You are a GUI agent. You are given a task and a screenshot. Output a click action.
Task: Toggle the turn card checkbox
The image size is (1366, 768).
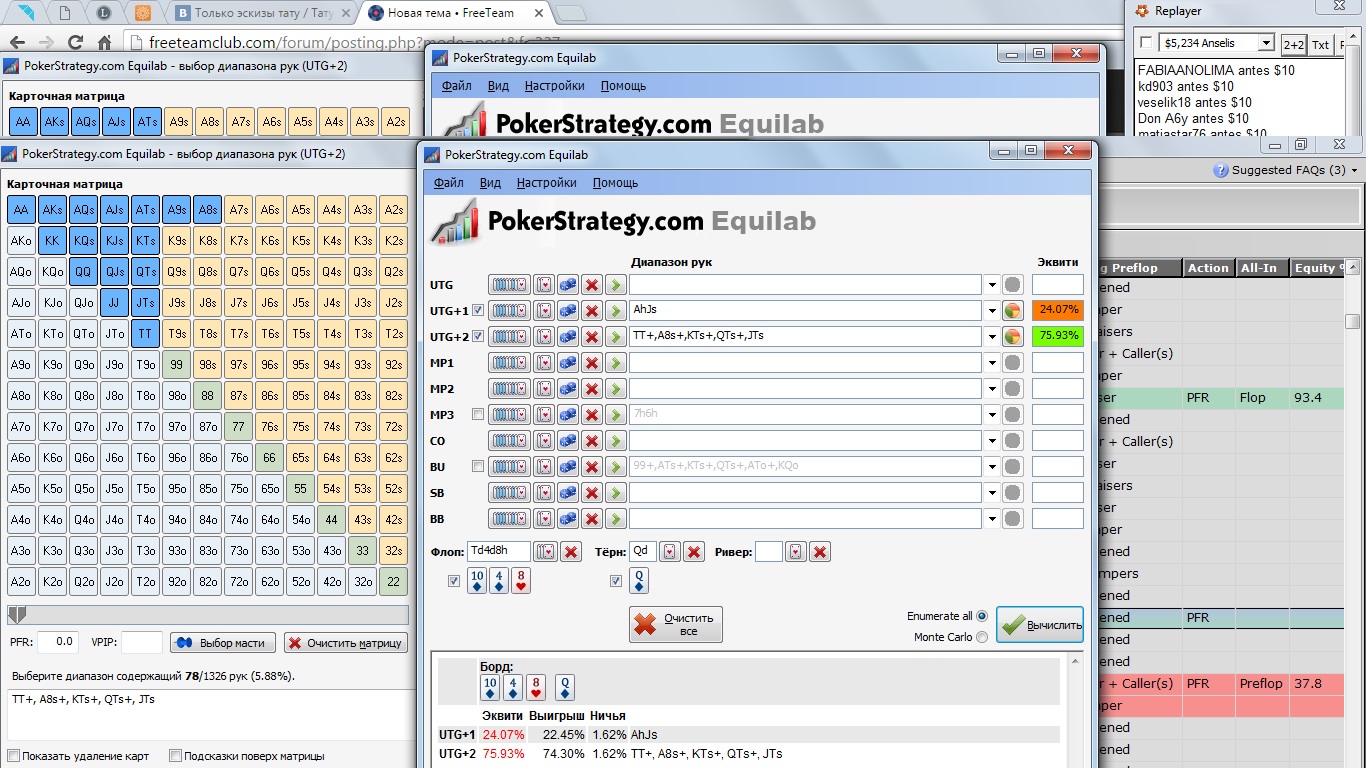(616, 581)
